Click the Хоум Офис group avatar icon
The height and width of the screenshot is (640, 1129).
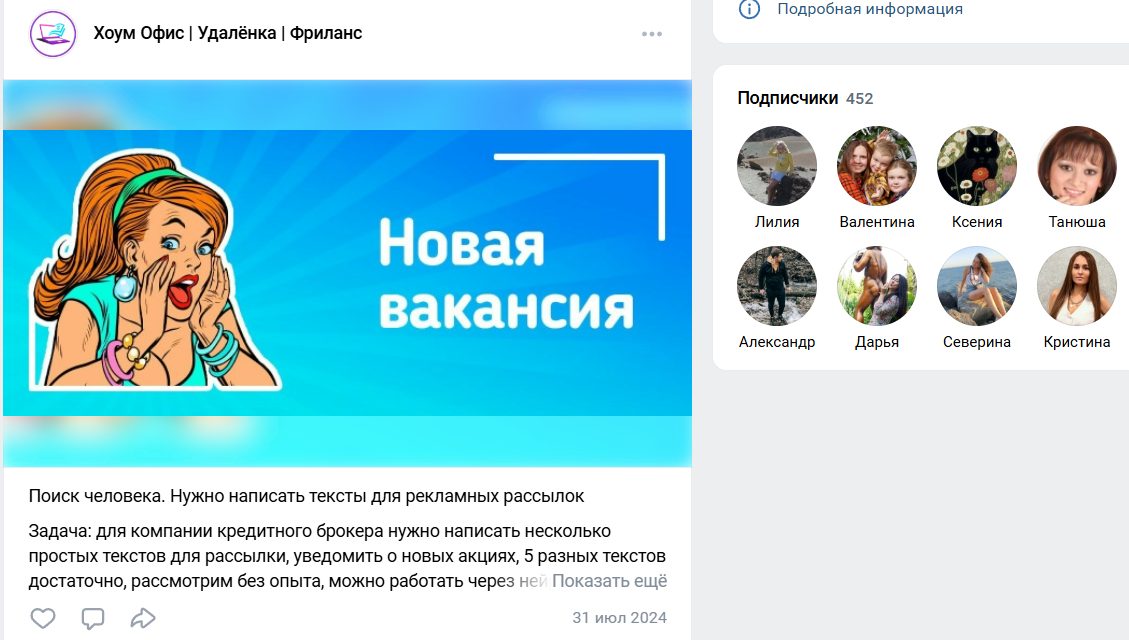point(53,34)
